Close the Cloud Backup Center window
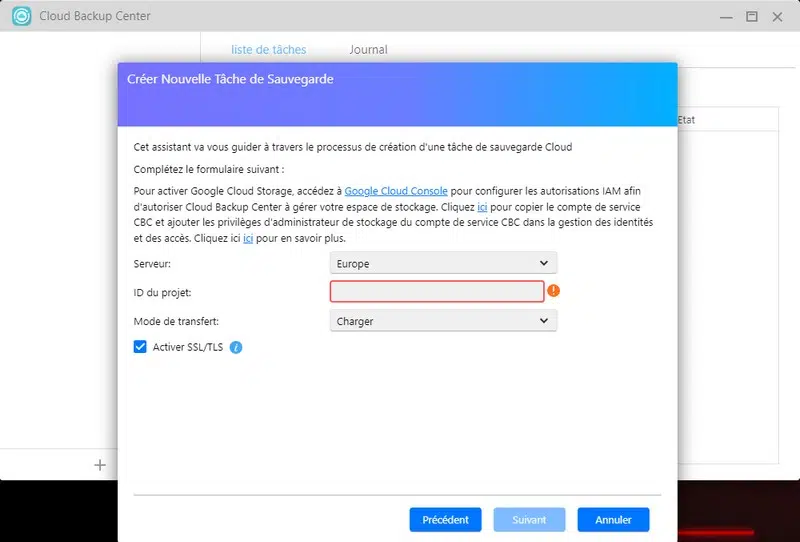The height and width of the screenshot is (542, 800). click(777, 17)
